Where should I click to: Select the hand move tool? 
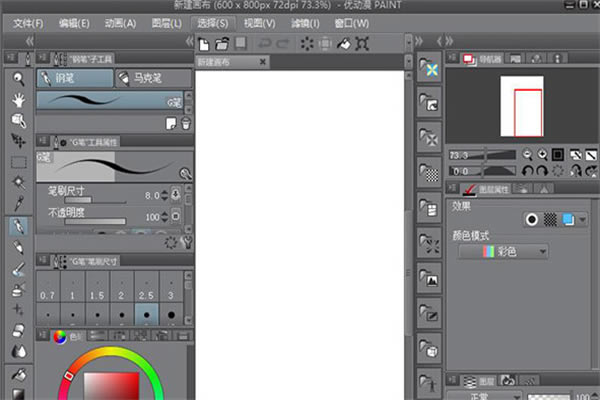18,99
